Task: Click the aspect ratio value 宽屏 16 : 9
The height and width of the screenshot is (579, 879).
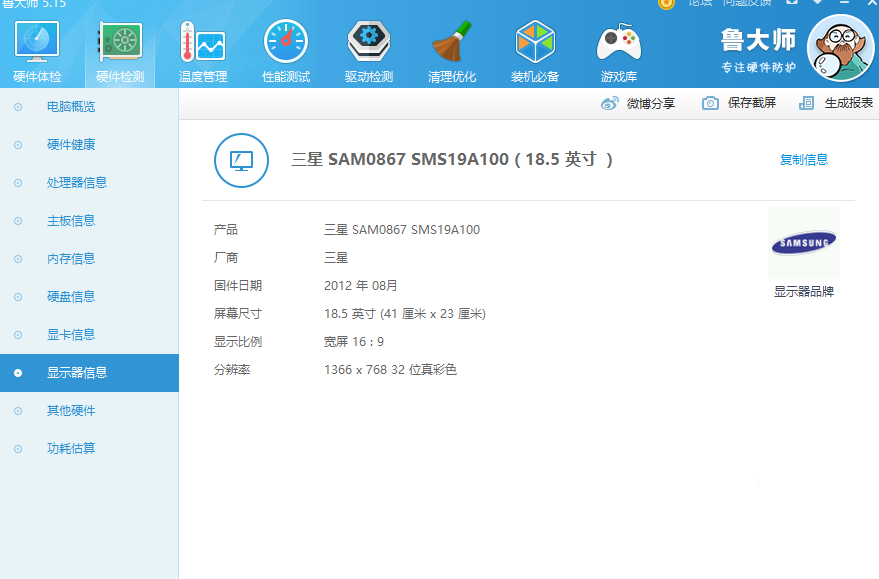Action: tap(354, 342)
